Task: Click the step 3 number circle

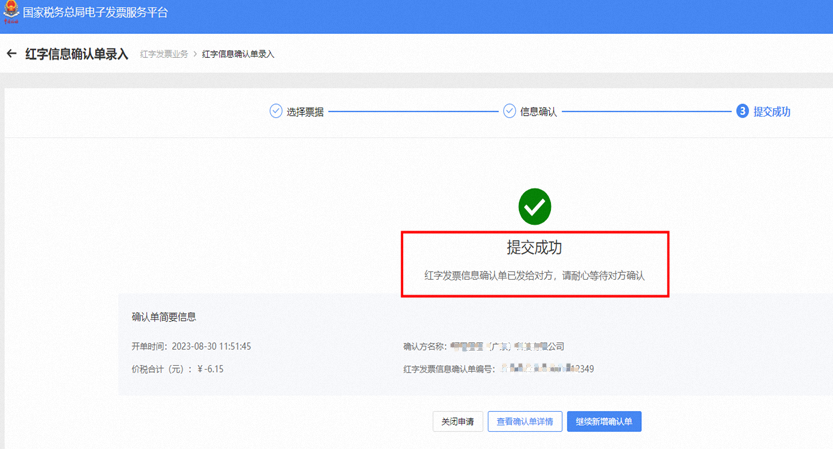Action: click(x=742, y=111)
